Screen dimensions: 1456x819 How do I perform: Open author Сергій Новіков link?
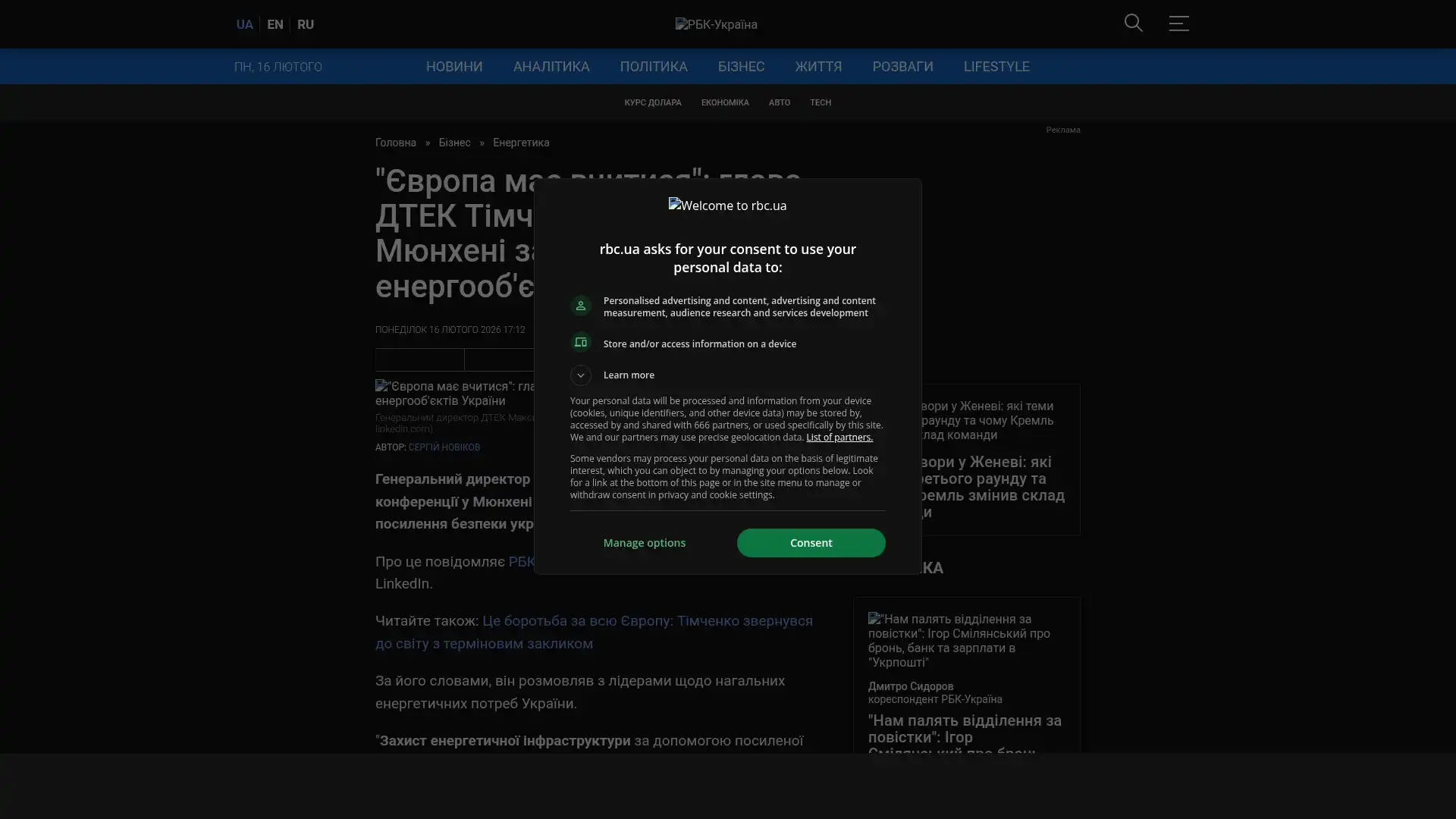[444, 447]
